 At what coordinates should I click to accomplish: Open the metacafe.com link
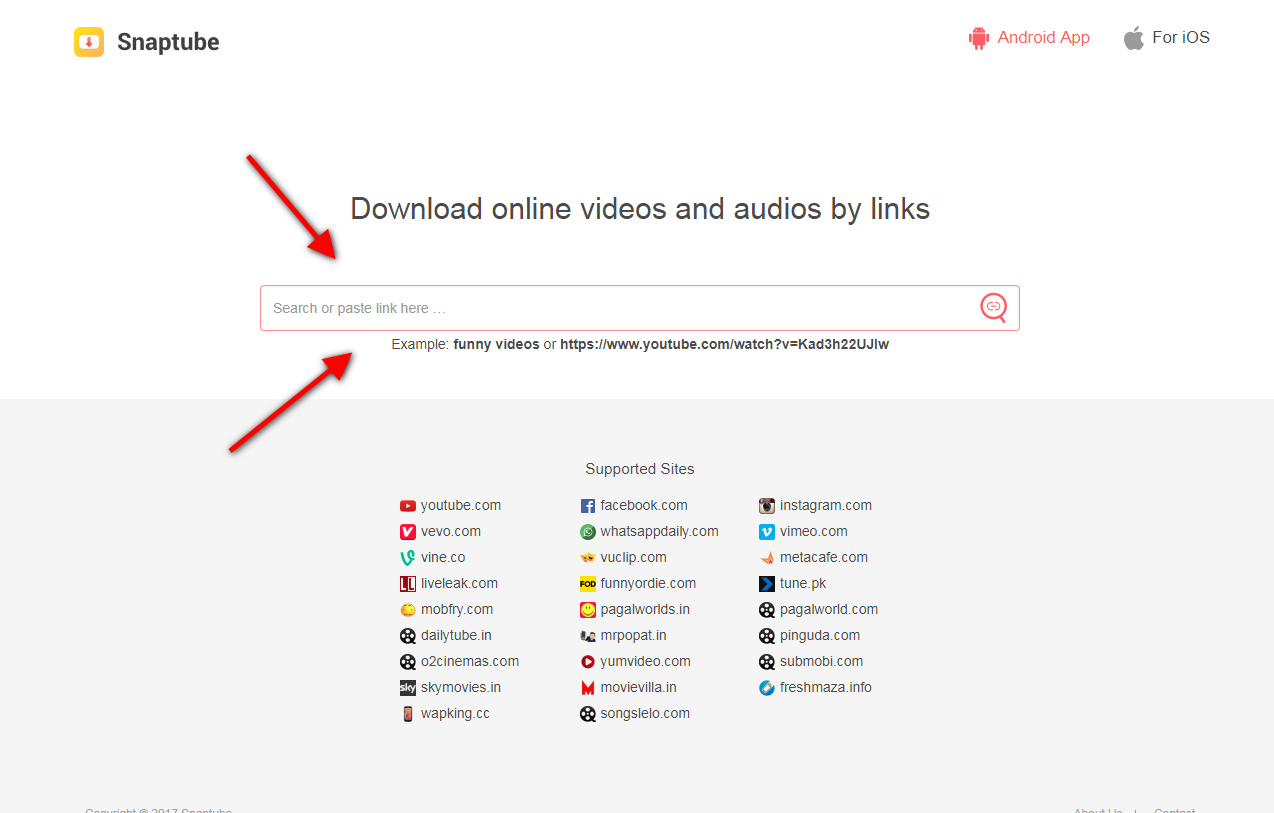[824, 557]
